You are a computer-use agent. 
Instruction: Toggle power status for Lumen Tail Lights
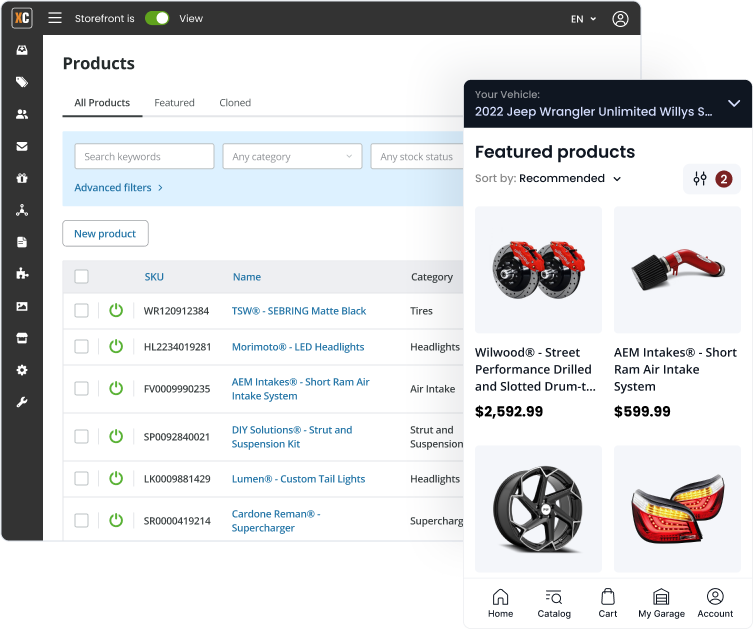pos(116,478)
